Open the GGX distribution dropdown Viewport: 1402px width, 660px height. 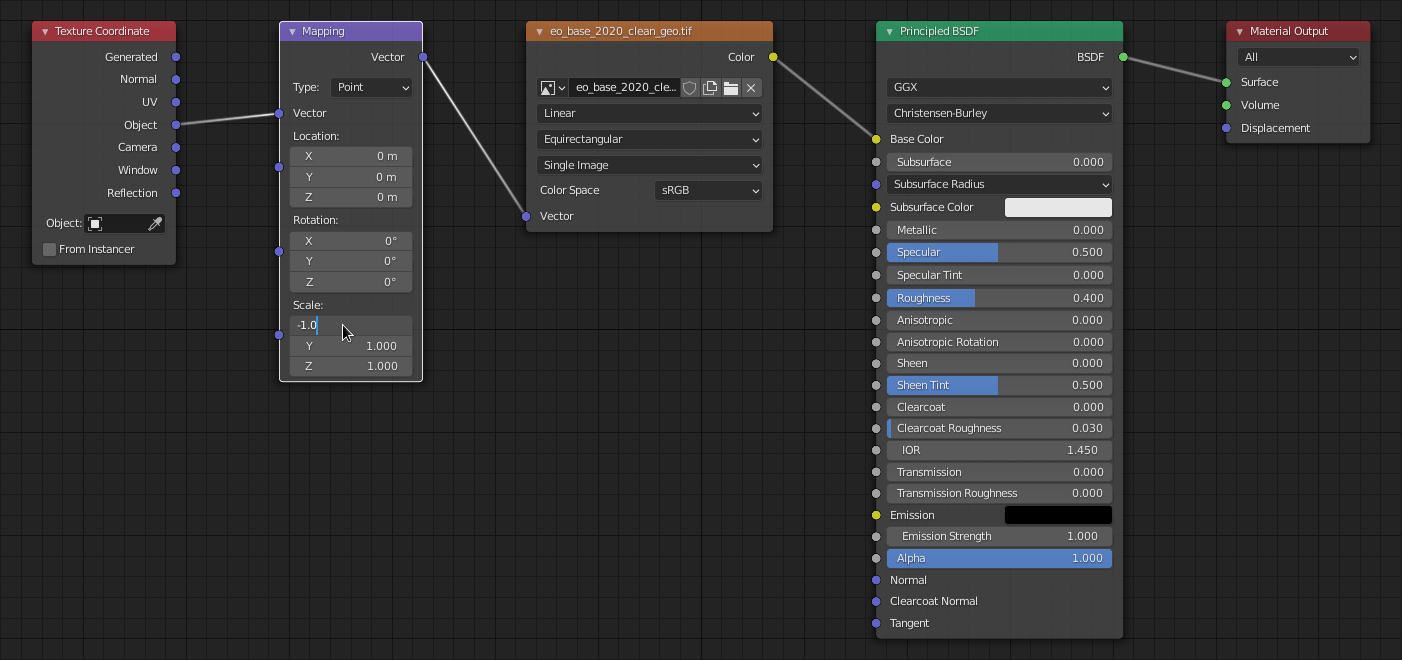(x=998, y=87)
